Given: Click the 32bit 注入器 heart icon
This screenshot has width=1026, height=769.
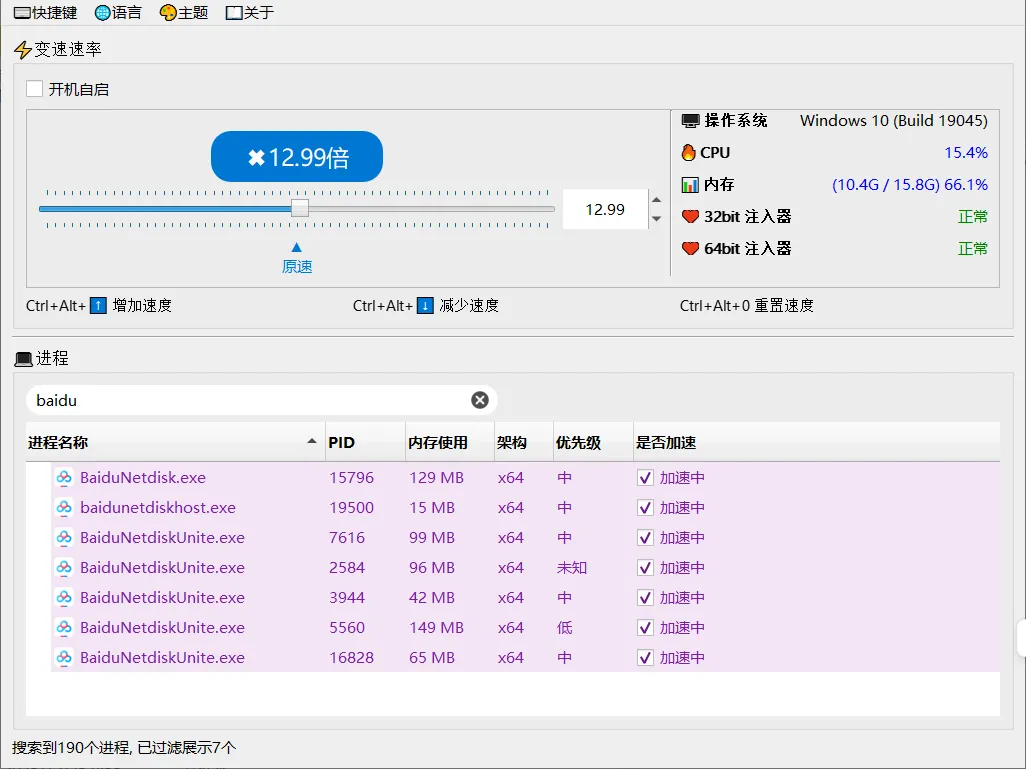Looking at the screenshot, I should click(690, 217).
